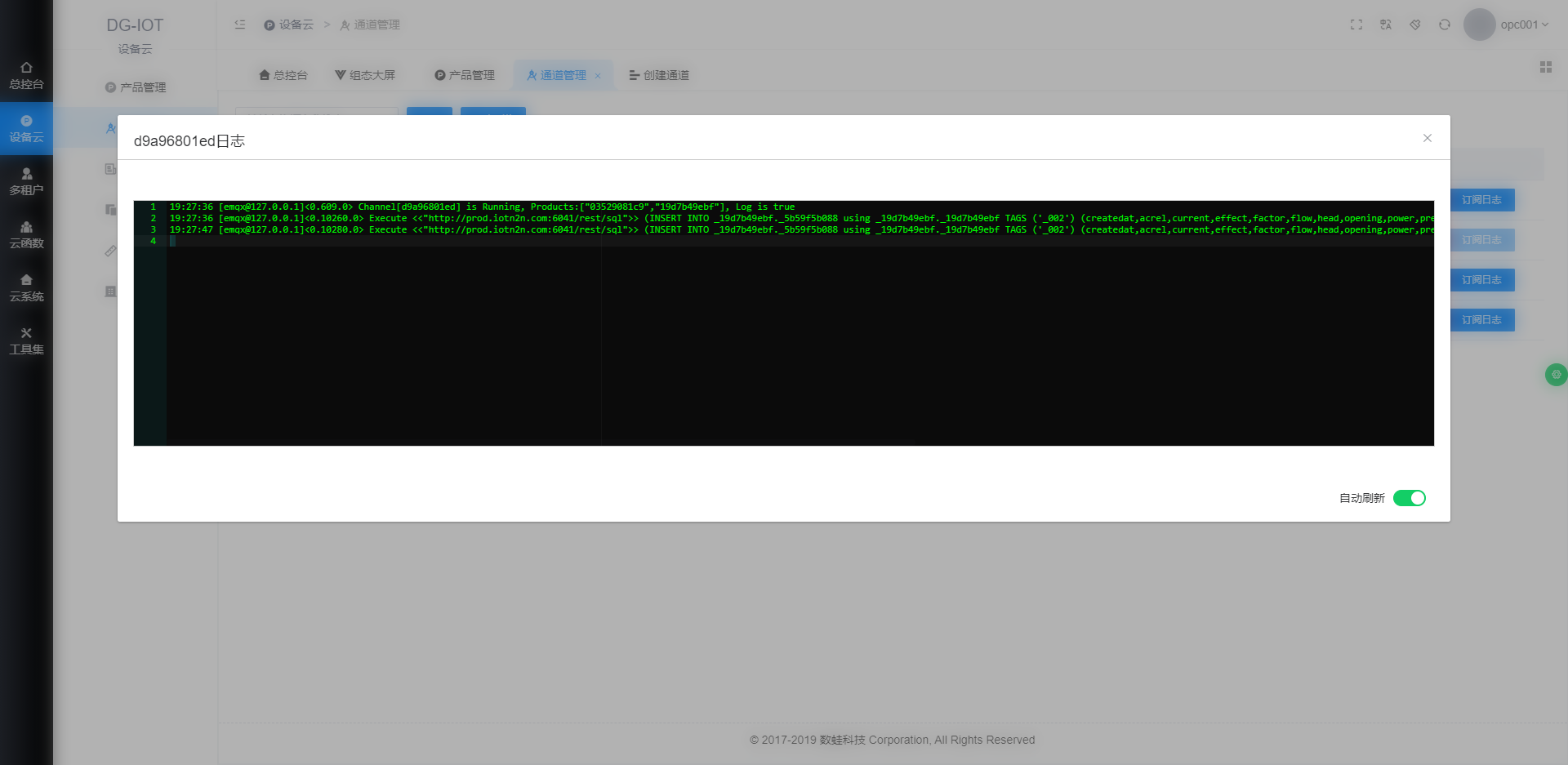Open 云函数 in the dark left sidebar

click(x=26, y=234)
